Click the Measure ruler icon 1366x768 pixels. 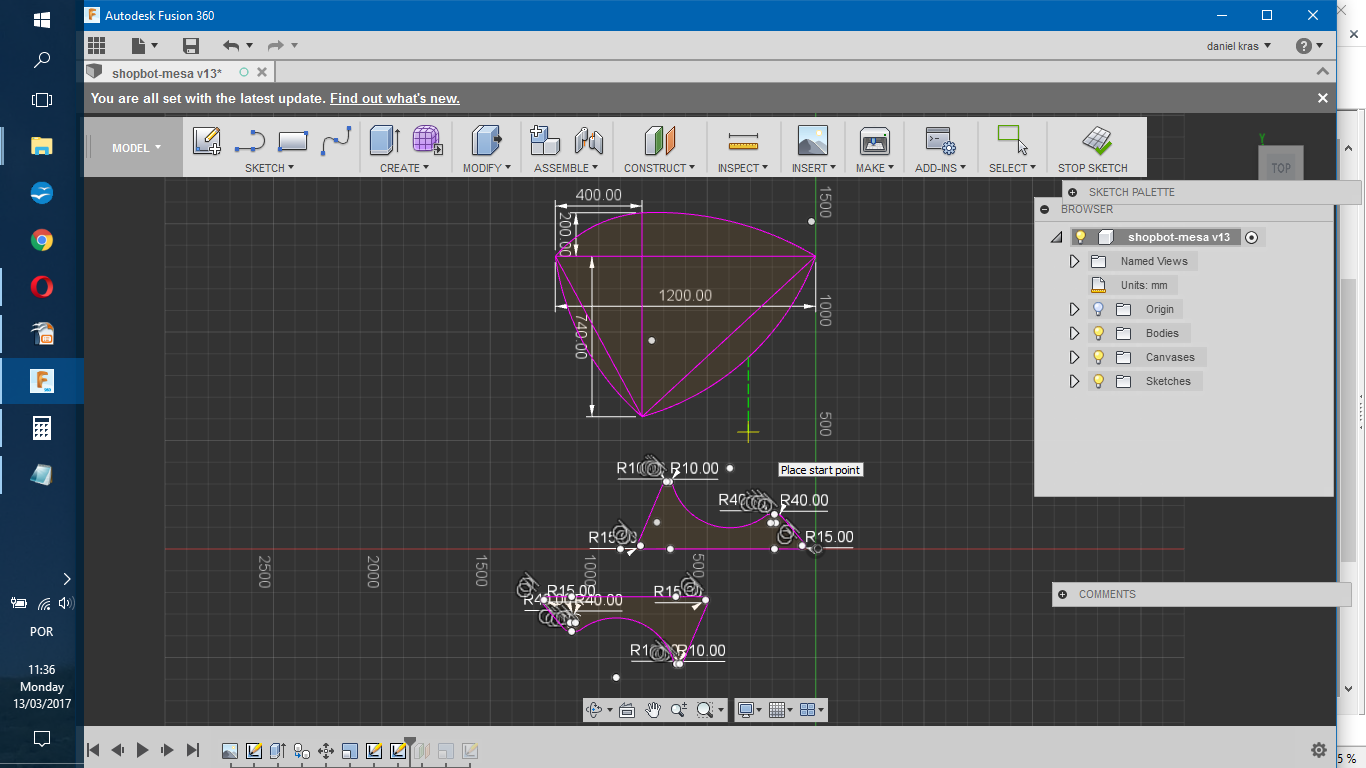point(743,141)
